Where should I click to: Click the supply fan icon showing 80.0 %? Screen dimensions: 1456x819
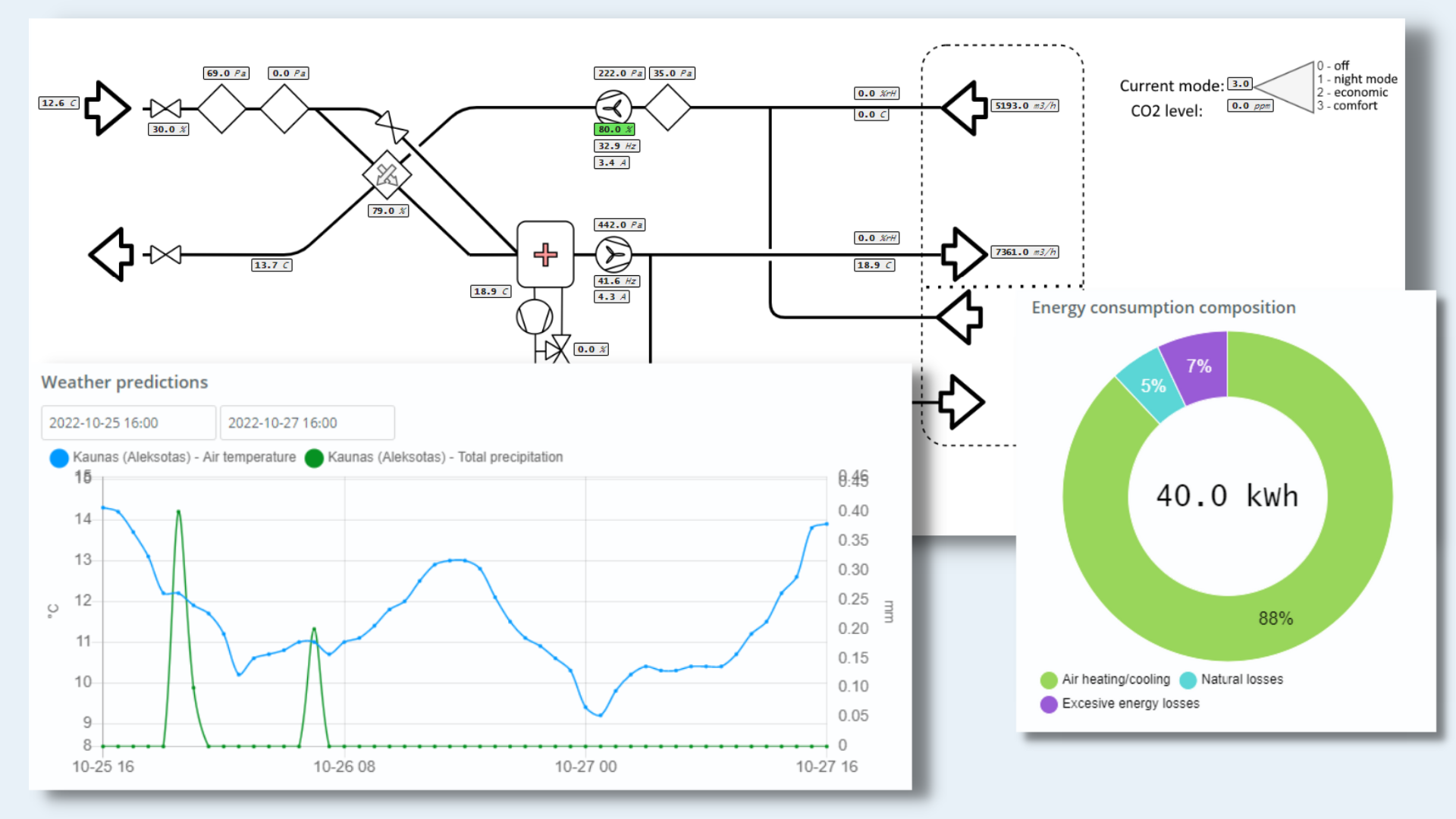tap(613, 107)
